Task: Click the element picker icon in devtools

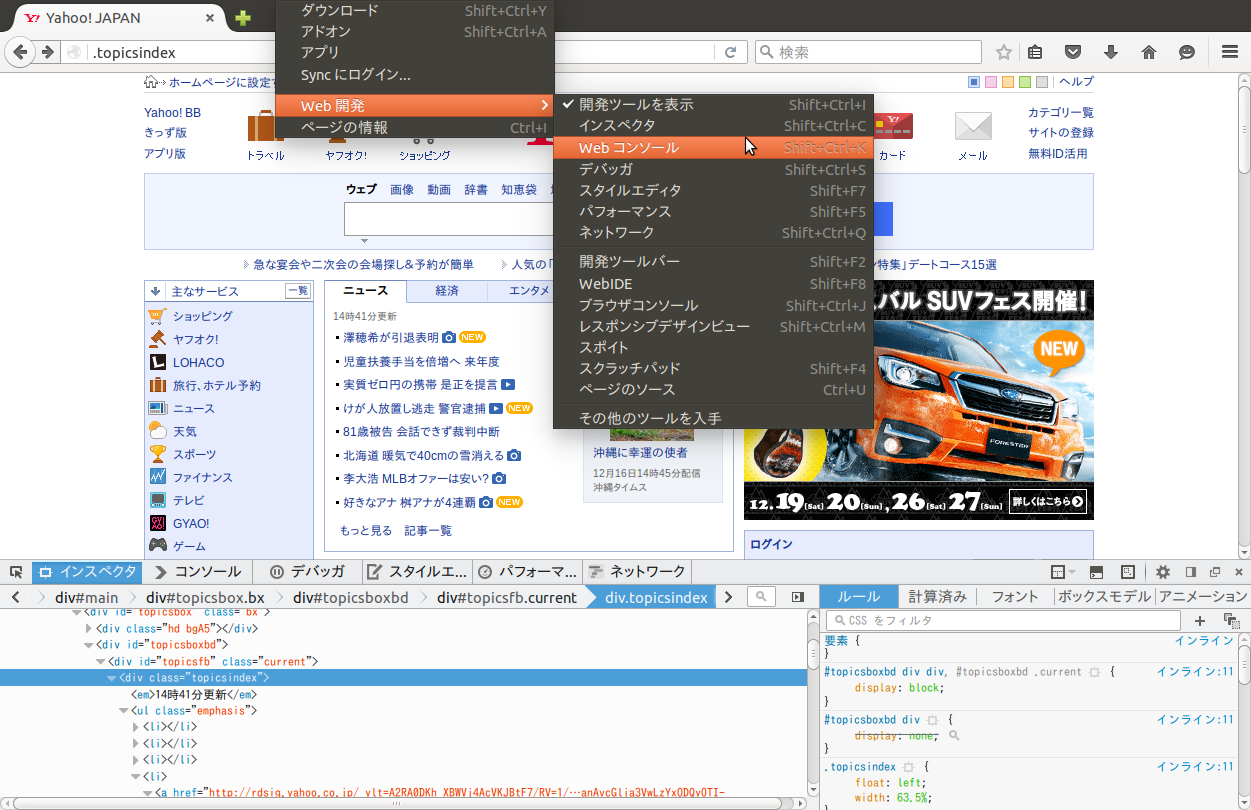Action: tap(16, 572)
